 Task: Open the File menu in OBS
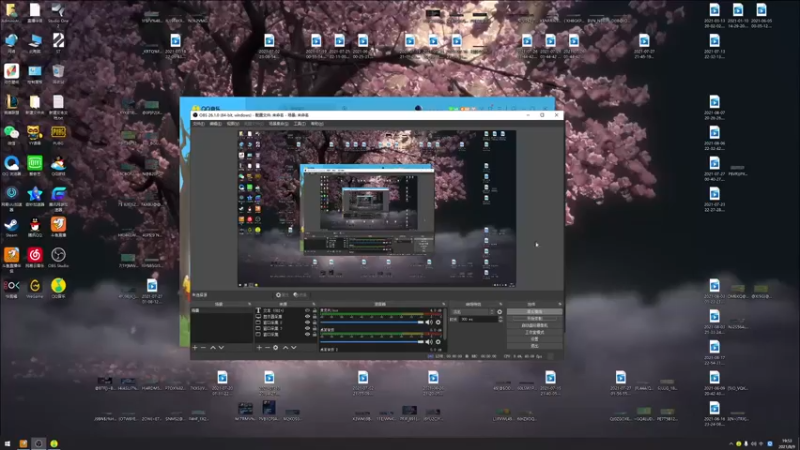[x=198, y=123]
